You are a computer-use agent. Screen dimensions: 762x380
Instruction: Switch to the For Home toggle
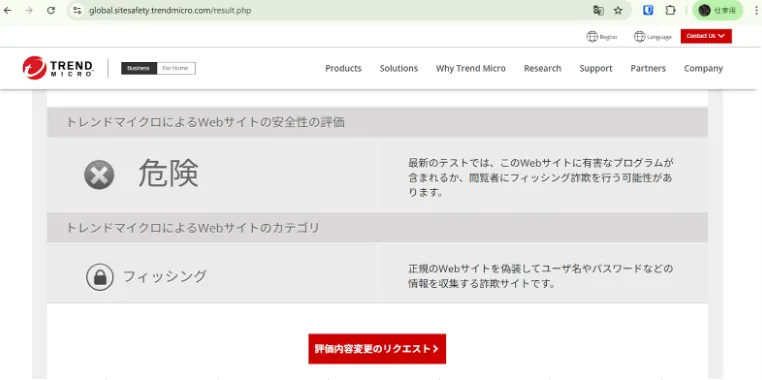[x=176, y=69]
